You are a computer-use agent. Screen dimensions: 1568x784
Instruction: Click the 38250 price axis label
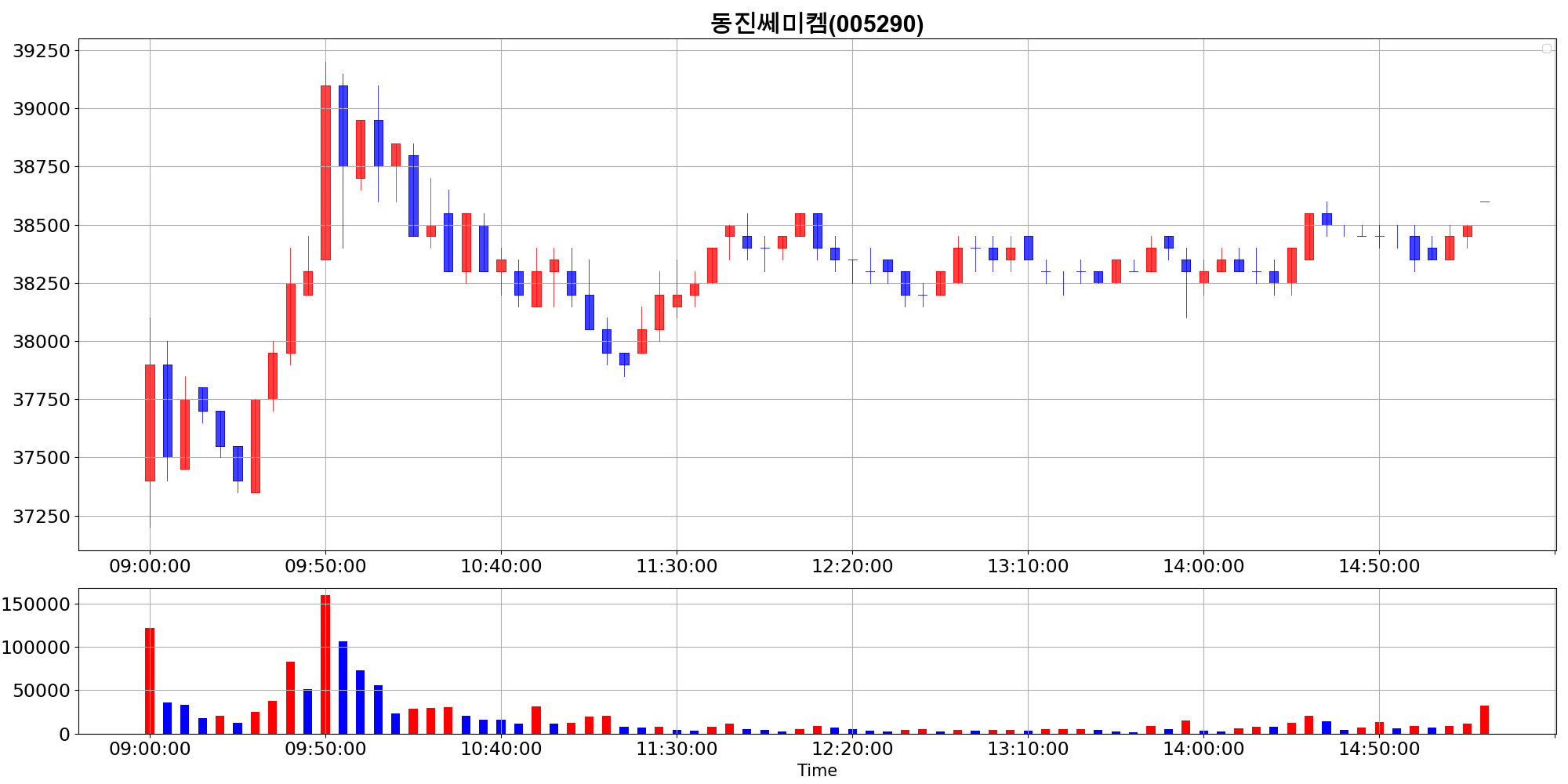pos(42,284)
